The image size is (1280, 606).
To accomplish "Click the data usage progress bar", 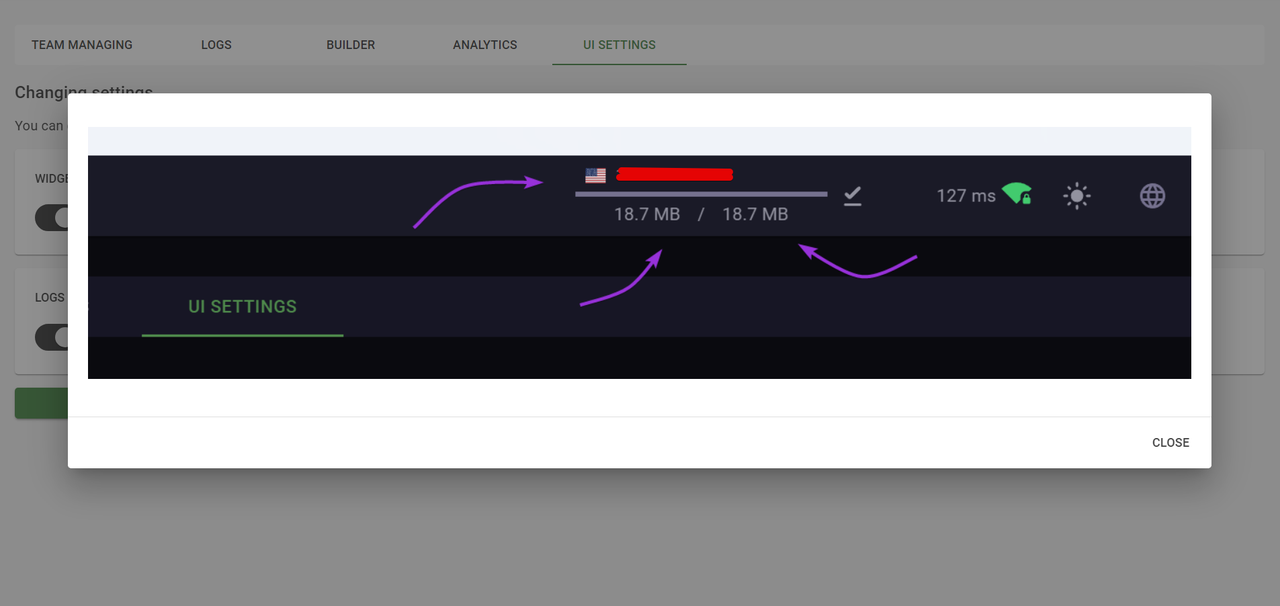I will pyautogui.click(x=700, y=194).
